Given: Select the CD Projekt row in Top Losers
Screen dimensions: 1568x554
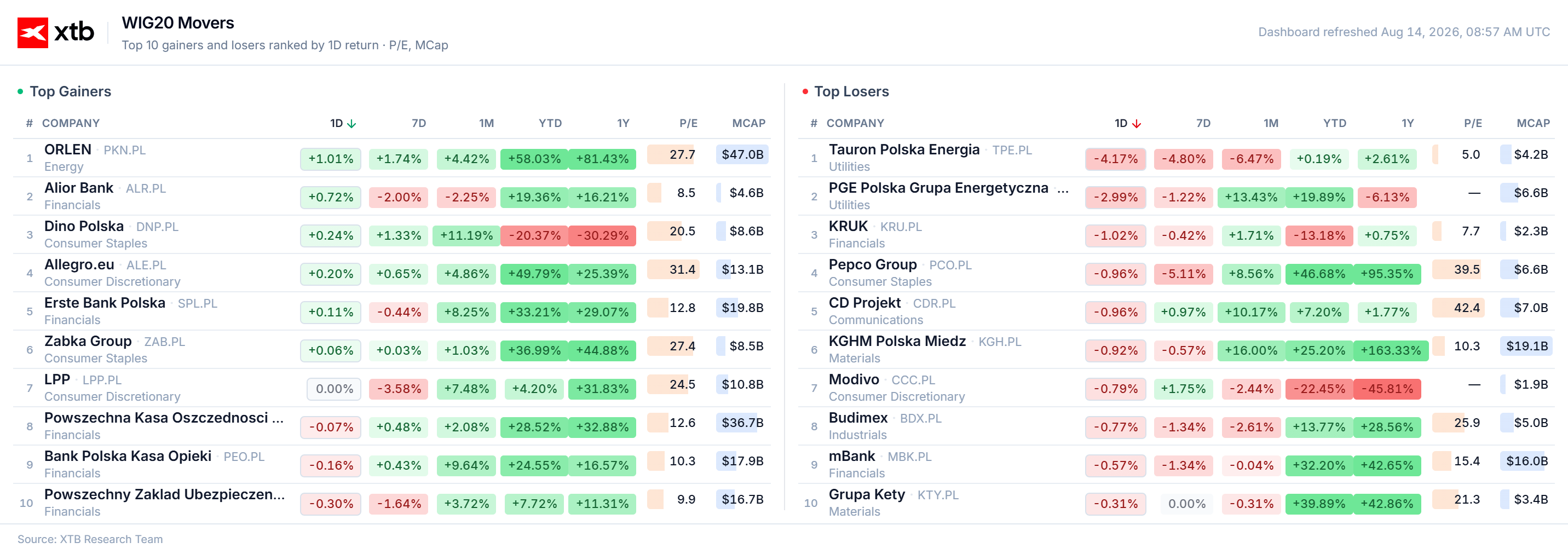Looking at the screenshot, I should point(1176,311).
